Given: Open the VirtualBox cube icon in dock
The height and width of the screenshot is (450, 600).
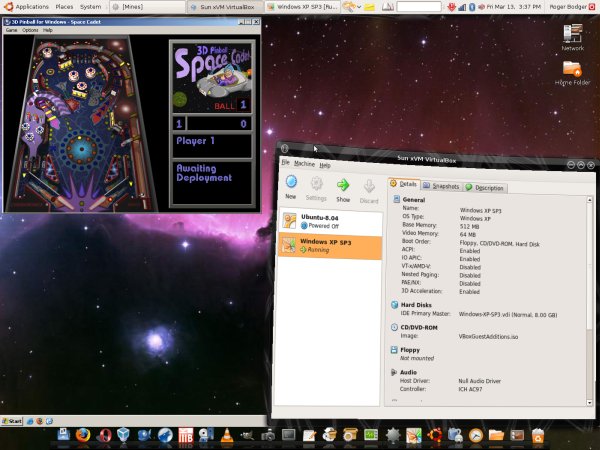Looking at the screenshot, I should (123, 435).
